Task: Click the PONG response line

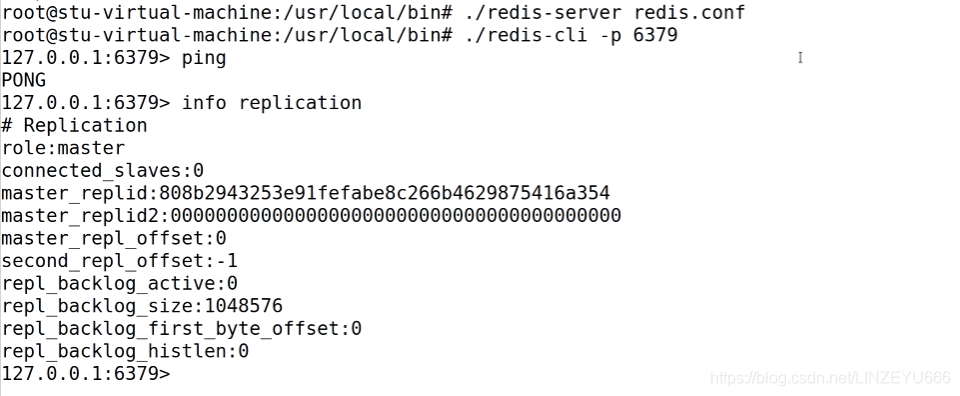Action: (x=24, y=80)
